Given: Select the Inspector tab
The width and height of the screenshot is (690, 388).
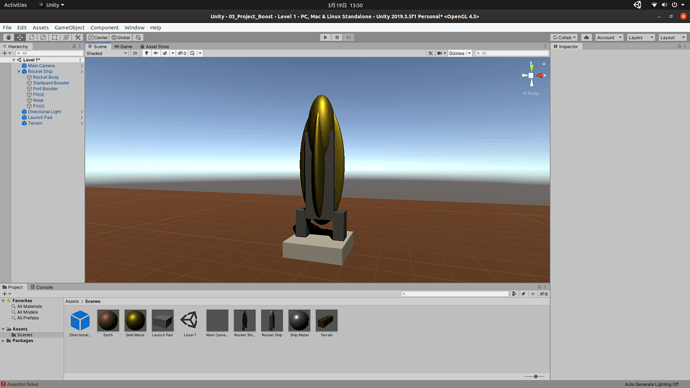Looking at the screenshot, I should (x=566, y=46).
